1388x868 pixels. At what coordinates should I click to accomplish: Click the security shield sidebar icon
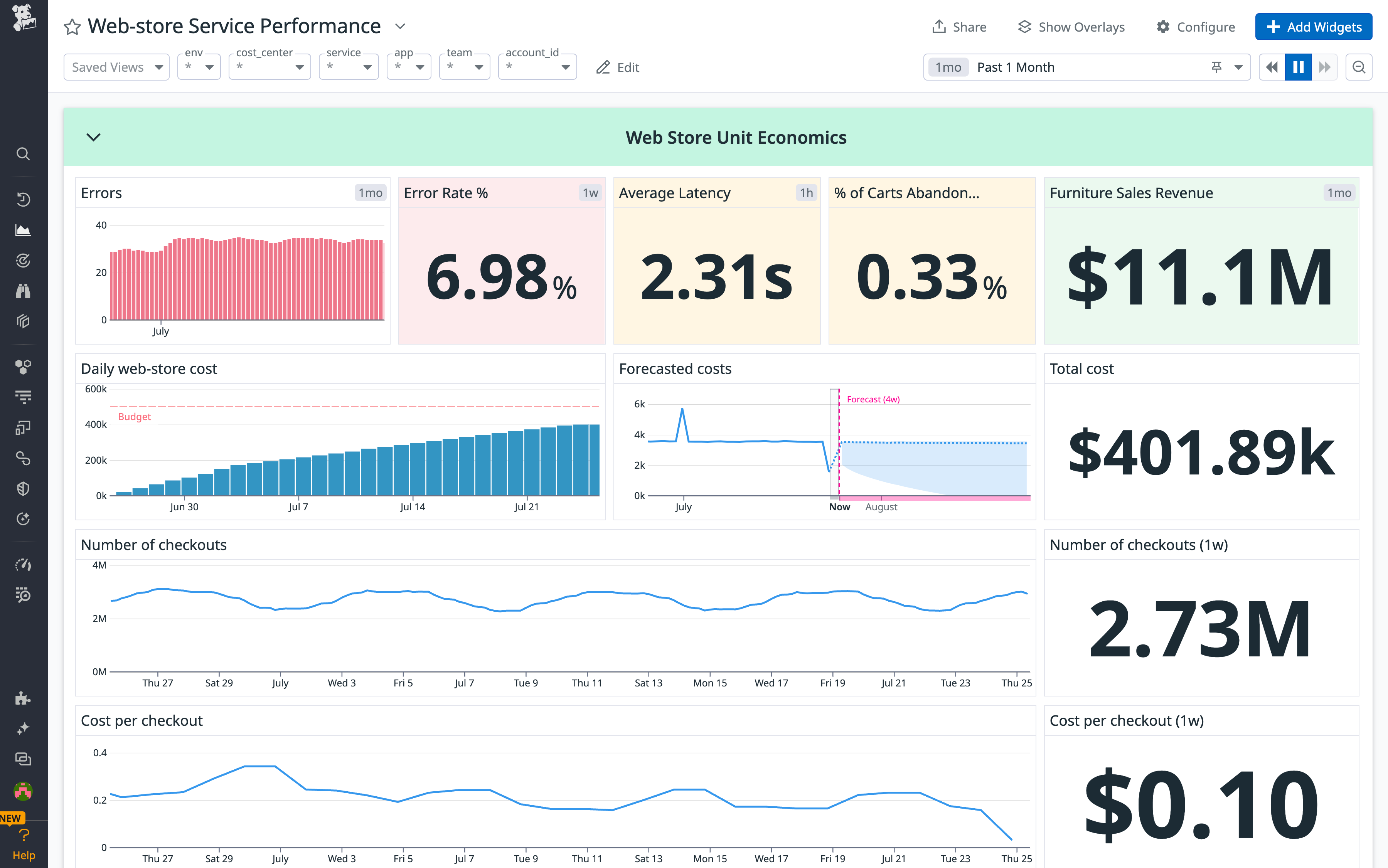(x=23, y=488)
